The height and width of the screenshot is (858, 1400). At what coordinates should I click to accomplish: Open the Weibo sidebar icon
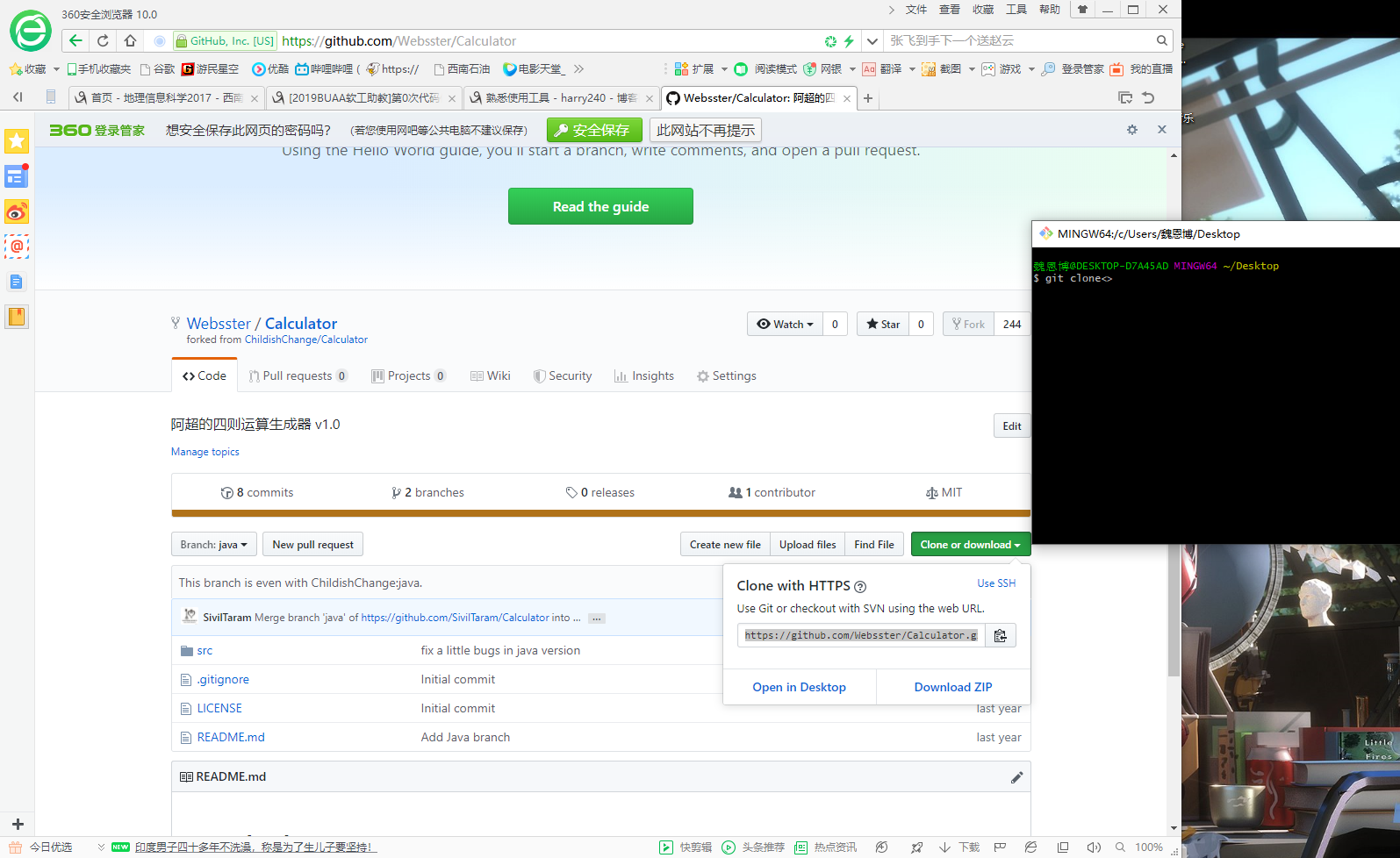tap(17, 211)
